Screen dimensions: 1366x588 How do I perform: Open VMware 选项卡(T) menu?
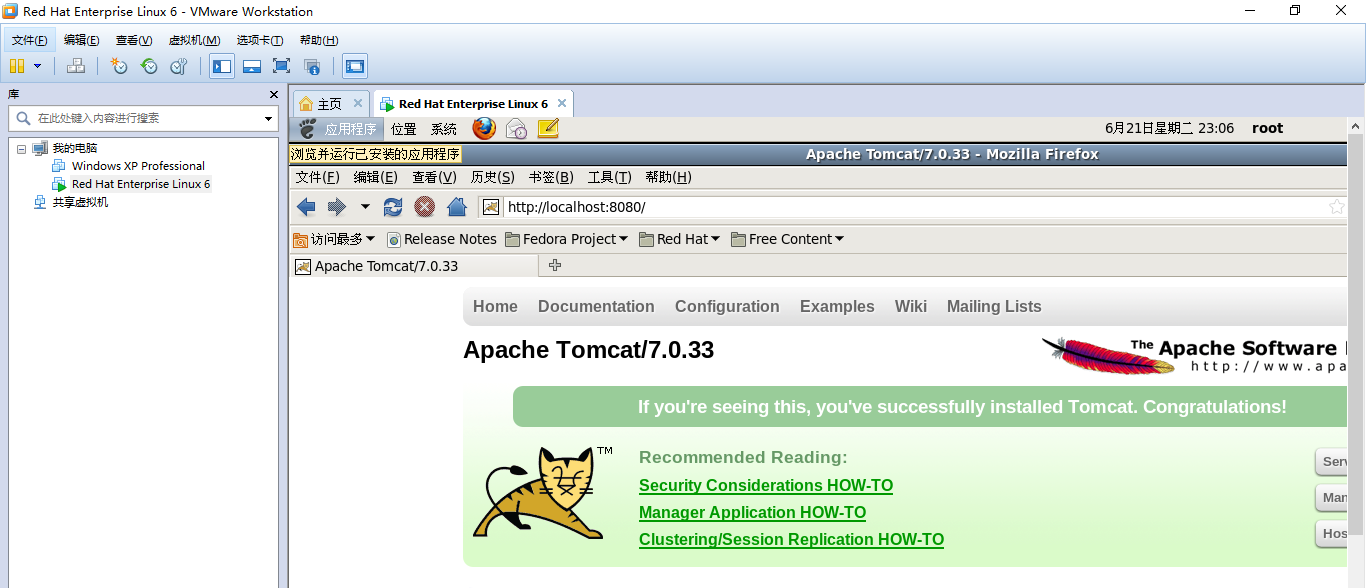click(260, 40)
